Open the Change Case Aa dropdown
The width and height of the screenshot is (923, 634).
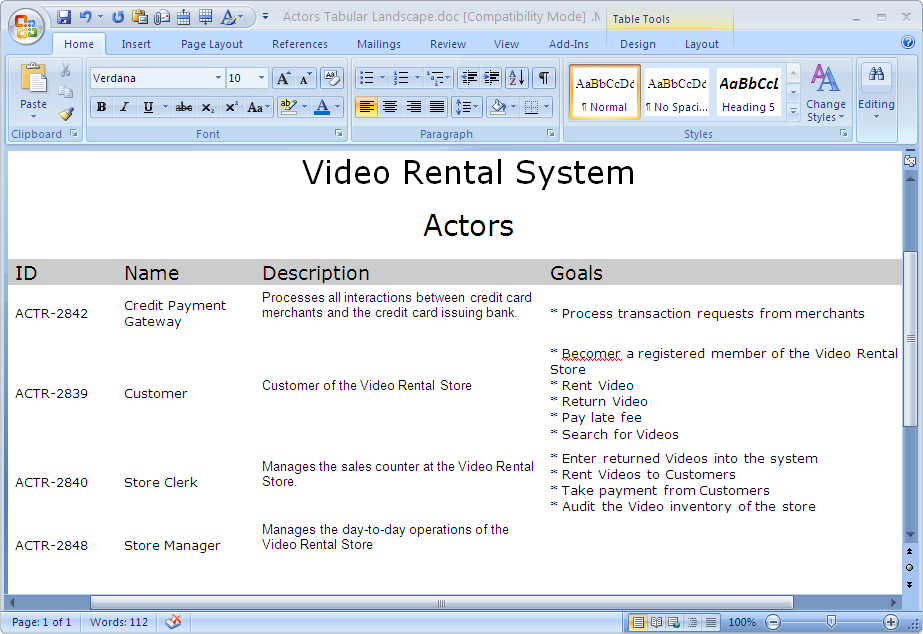tap(258, 107)
